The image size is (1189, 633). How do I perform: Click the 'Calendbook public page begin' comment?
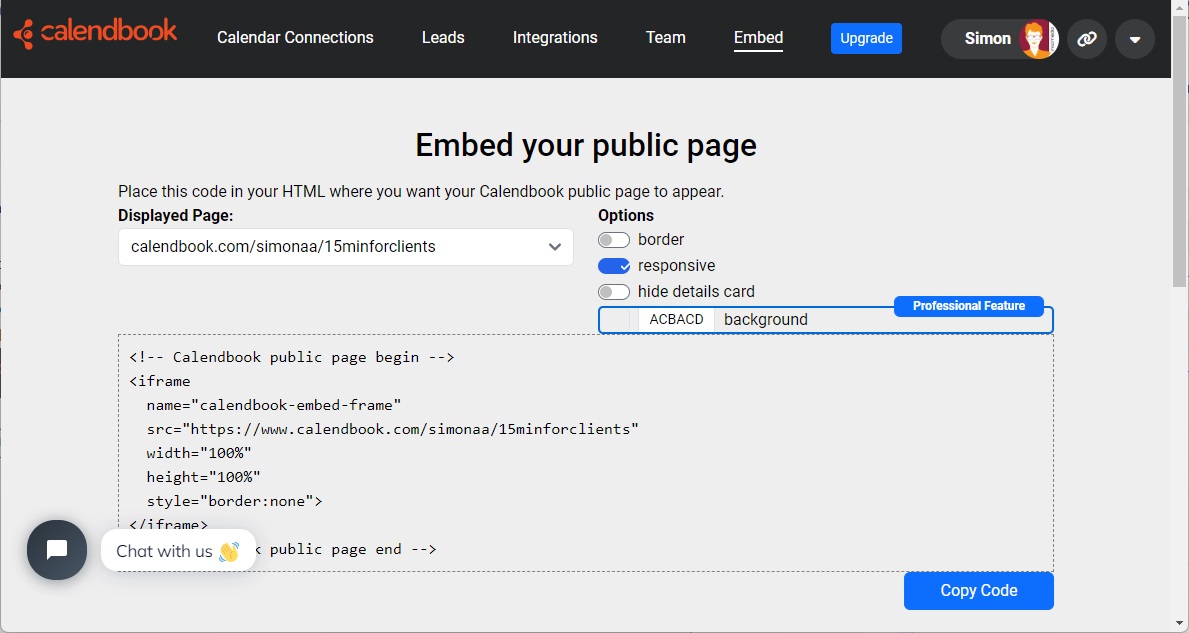click(x=291, y=357)
